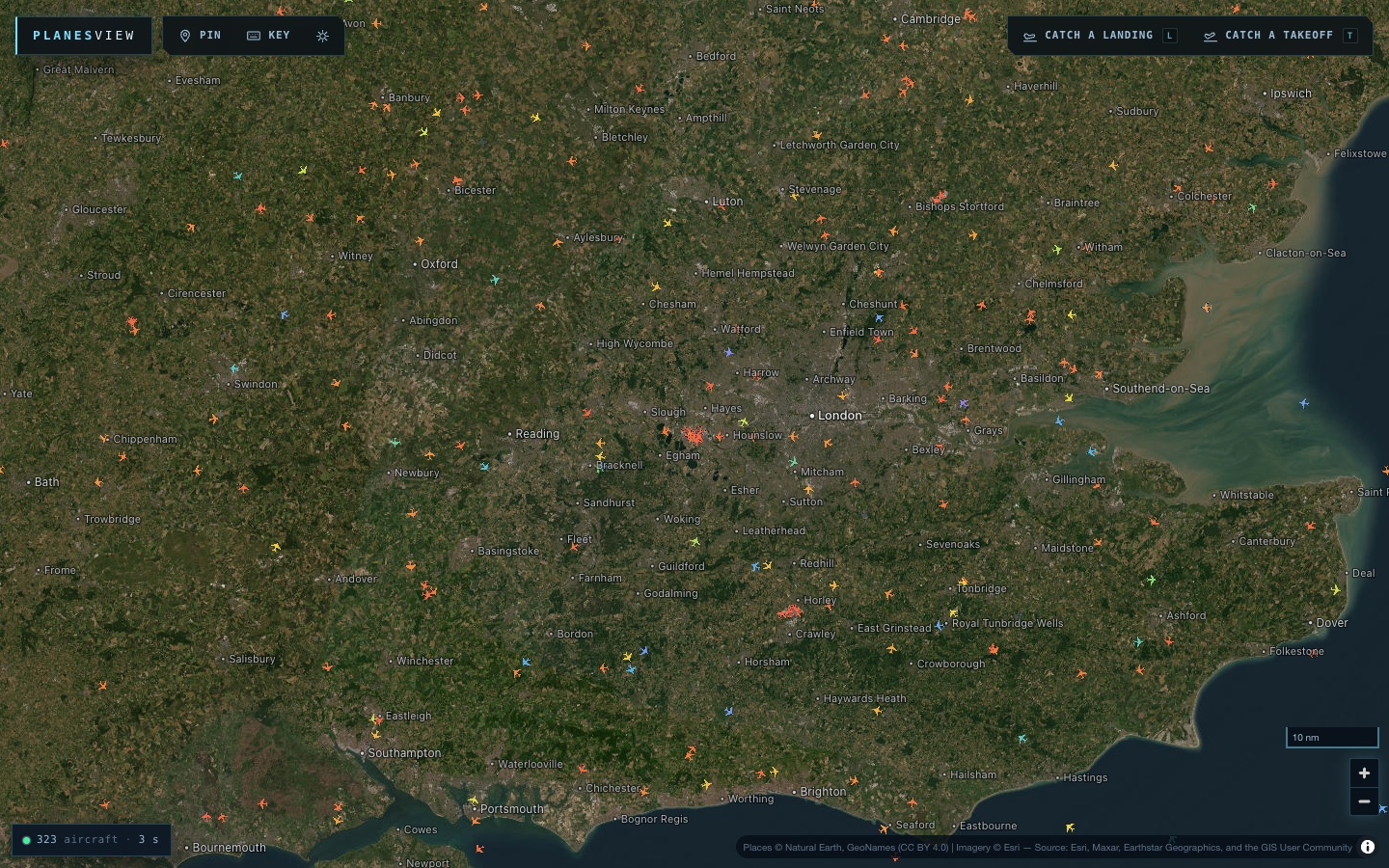This screenshot has width=1389, height=868.
Task: Select the green aircraft east of Colchester
Action: (1252, 207)
